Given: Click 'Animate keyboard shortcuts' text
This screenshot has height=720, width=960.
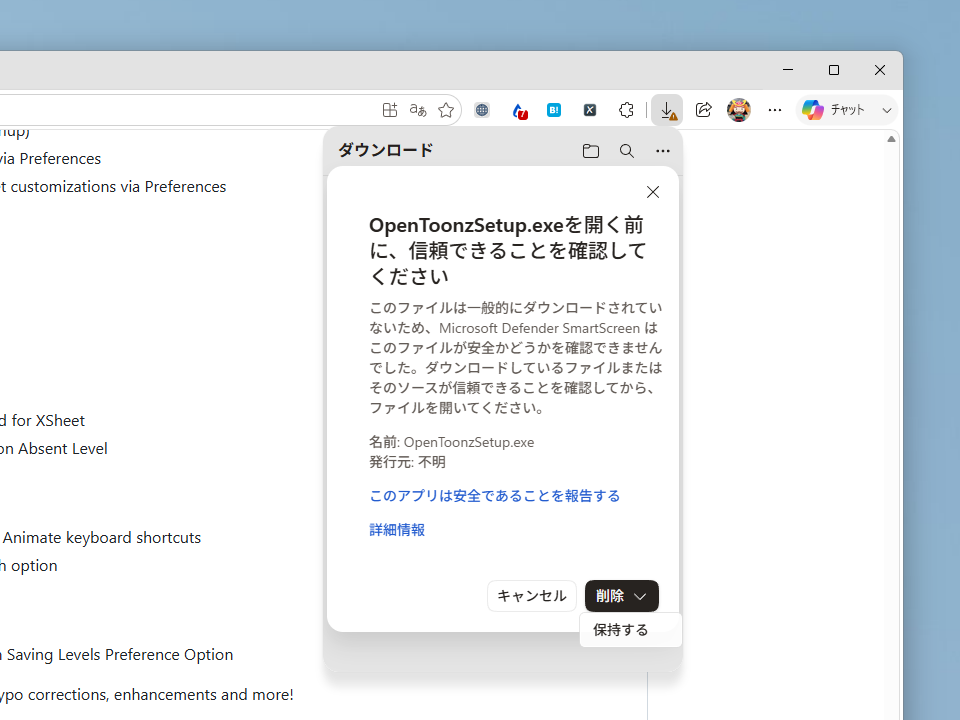Looking at the screenshot, I should tap(102, 538).
